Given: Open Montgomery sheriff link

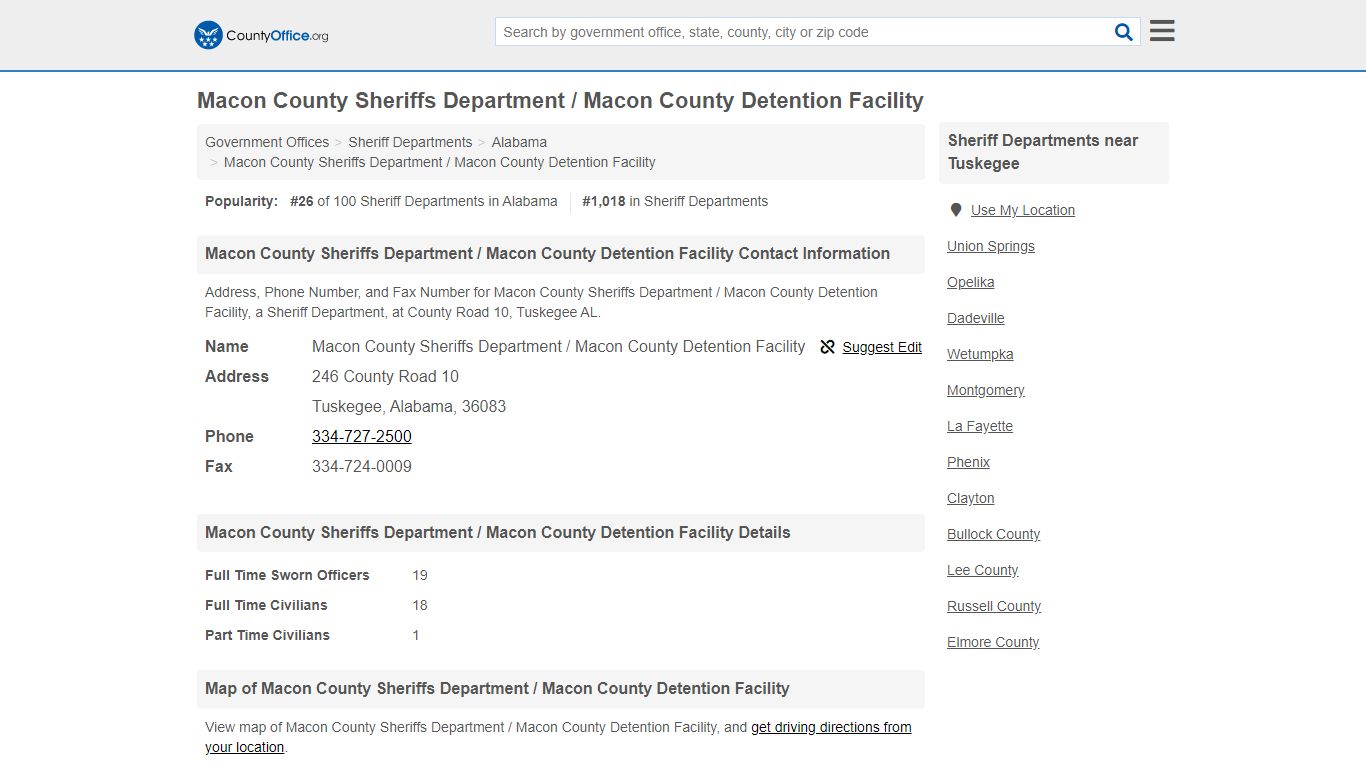Looking at the screenshot, I should [x=986, y=390].
